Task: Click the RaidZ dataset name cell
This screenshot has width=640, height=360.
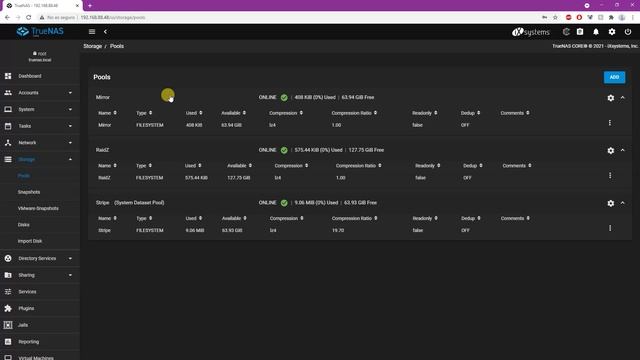Action: (x=104, y=178)
